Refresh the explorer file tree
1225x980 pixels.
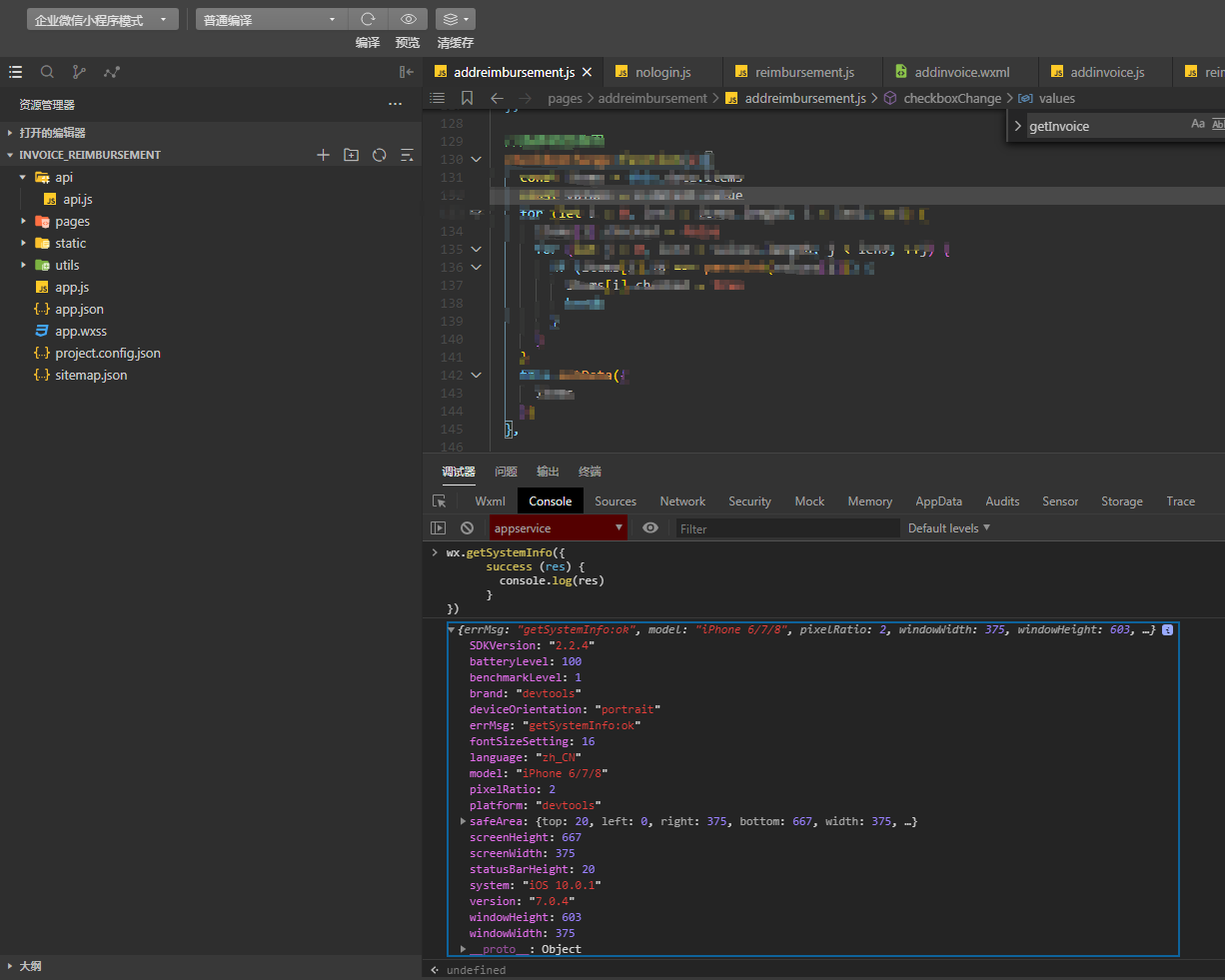(x=379, y=155)
